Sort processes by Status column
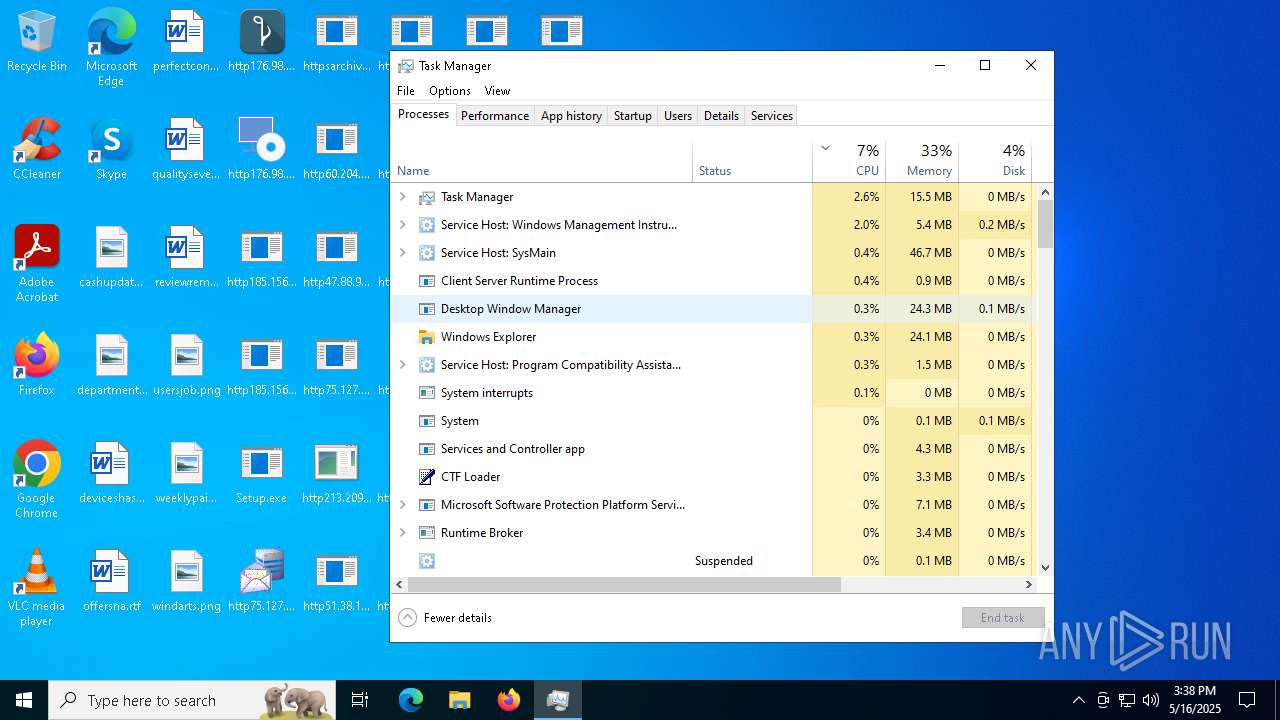Screen dimensions: 1280x720 coord(752,162)
